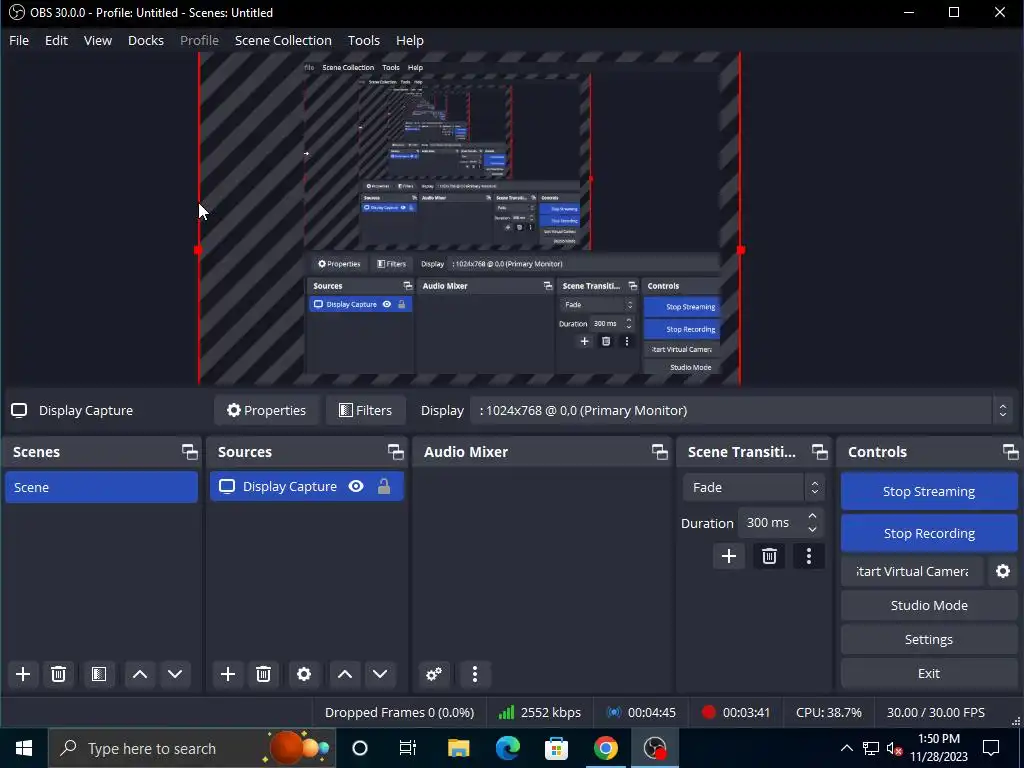Click the preview canvas thumbnail
Viewport: 1024px width, 768px height.
(469, 218)
